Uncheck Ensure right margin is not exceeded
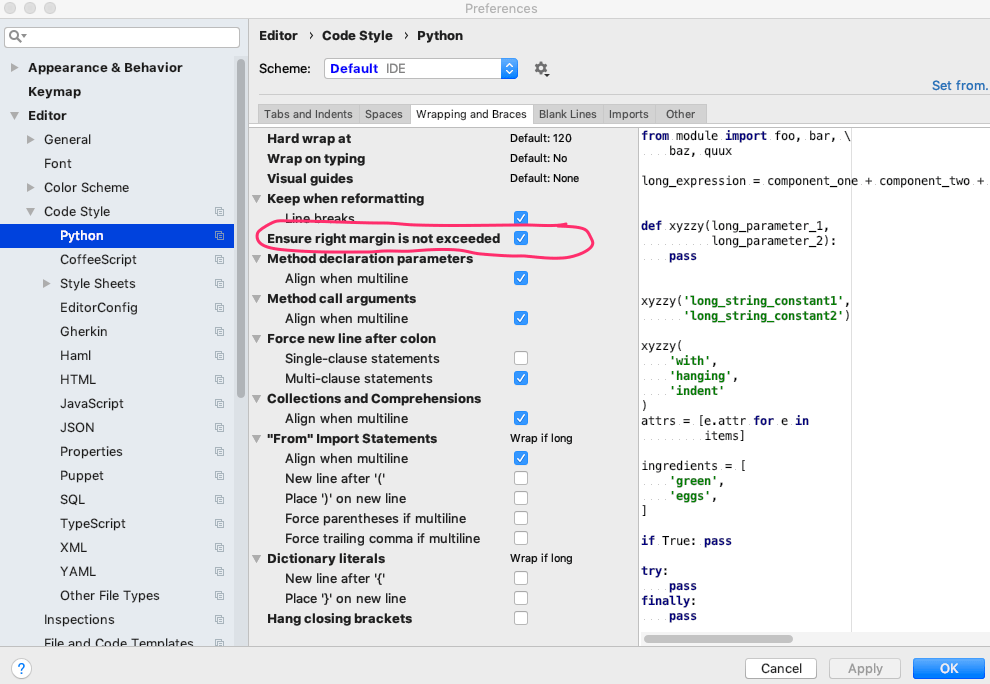Image resolution: width=990 pixels, height=684 pixels. click(x=520, y=238)
